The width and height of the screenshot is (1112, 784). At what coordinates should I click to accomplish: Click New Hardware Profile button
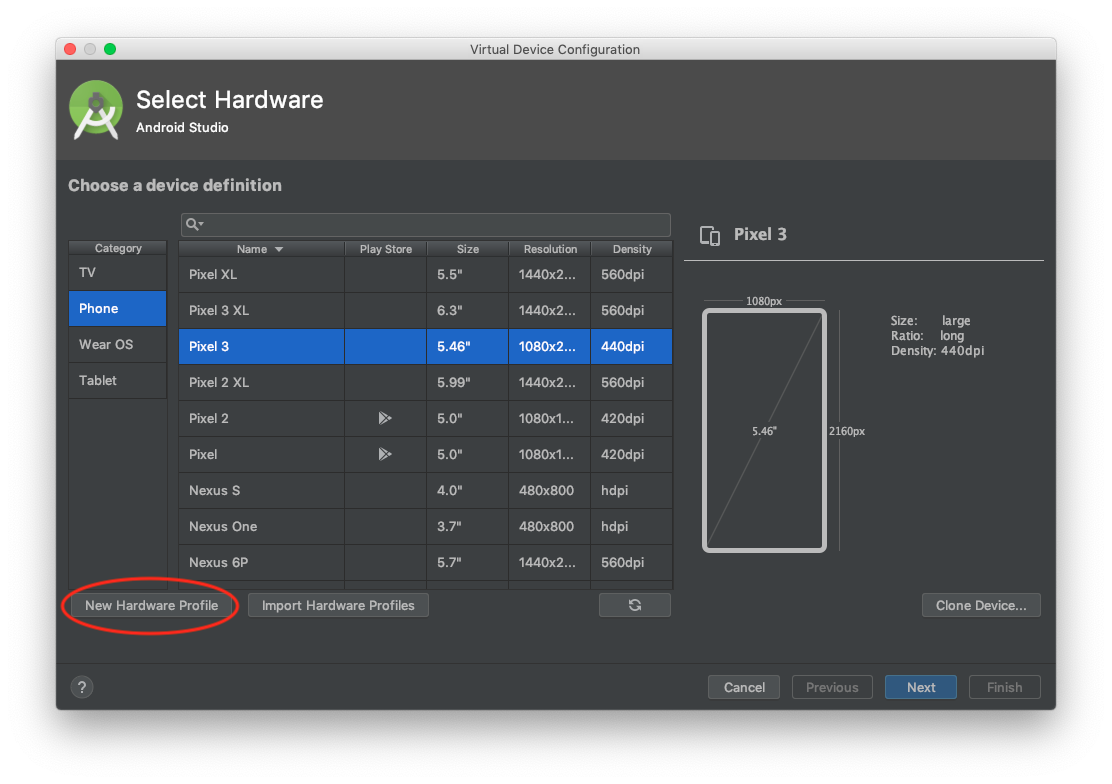pyautogui.click(x=152, y=605)
